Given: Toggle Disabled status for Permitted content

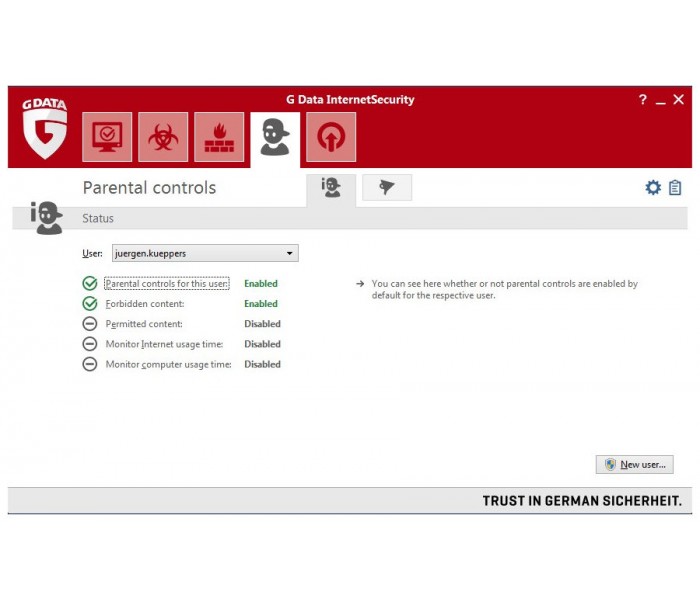Looking at the screenshot, I should pyautogui.click(x=262, y=324).
